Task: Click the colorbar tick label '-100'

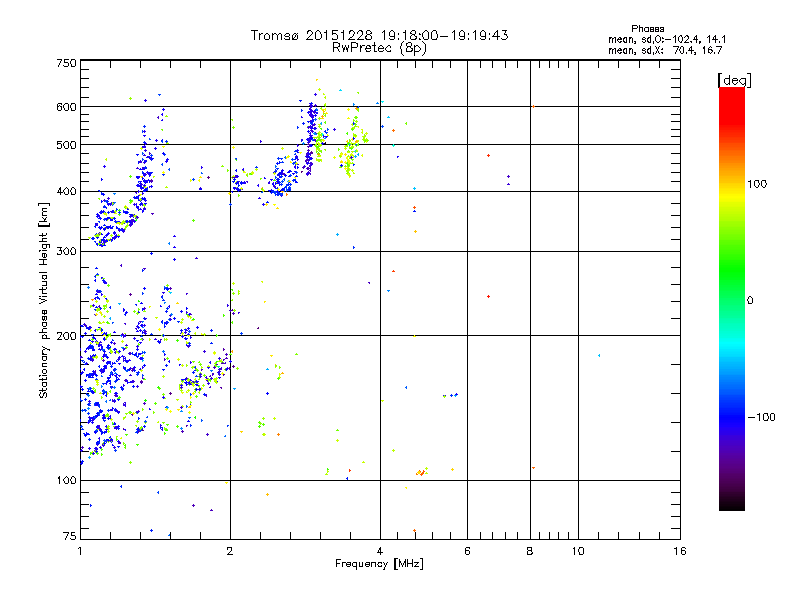Action: 762,417
